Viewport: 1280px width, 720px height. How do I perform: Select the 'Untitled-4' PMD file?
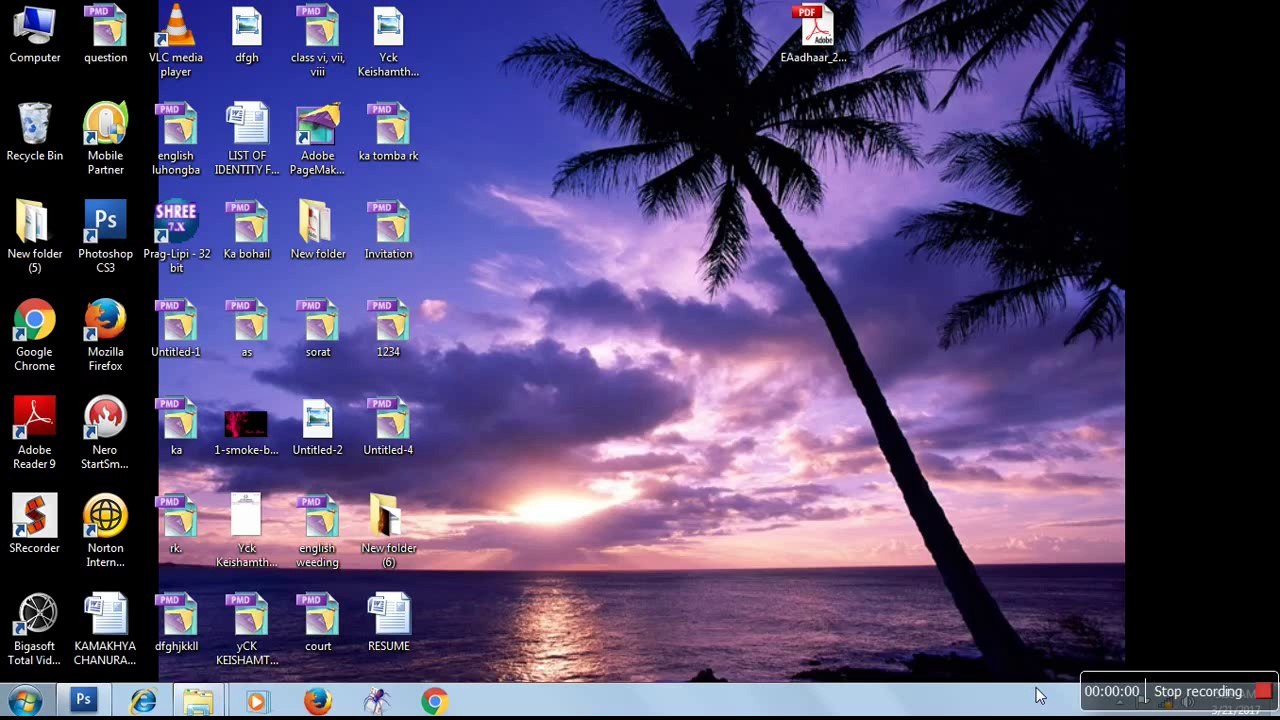[x=389, y=427]
